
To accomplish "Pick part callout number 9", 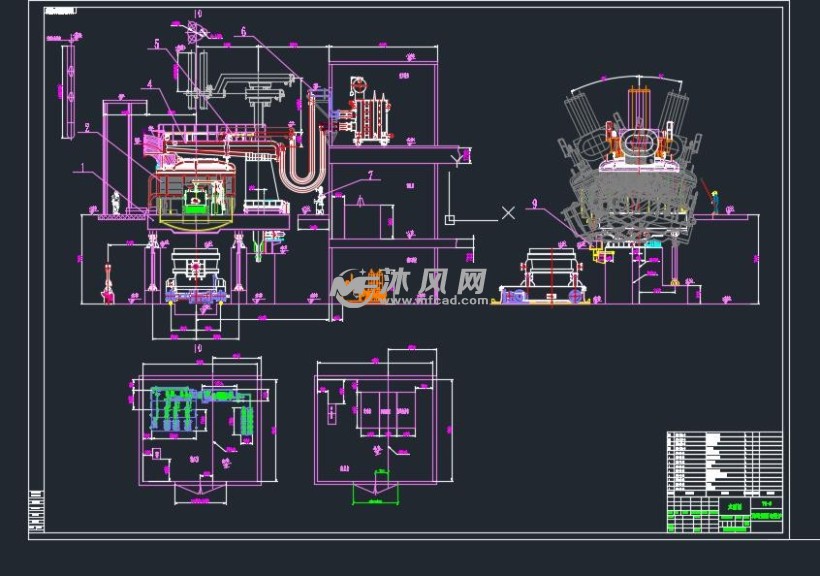I will [535, 204].
